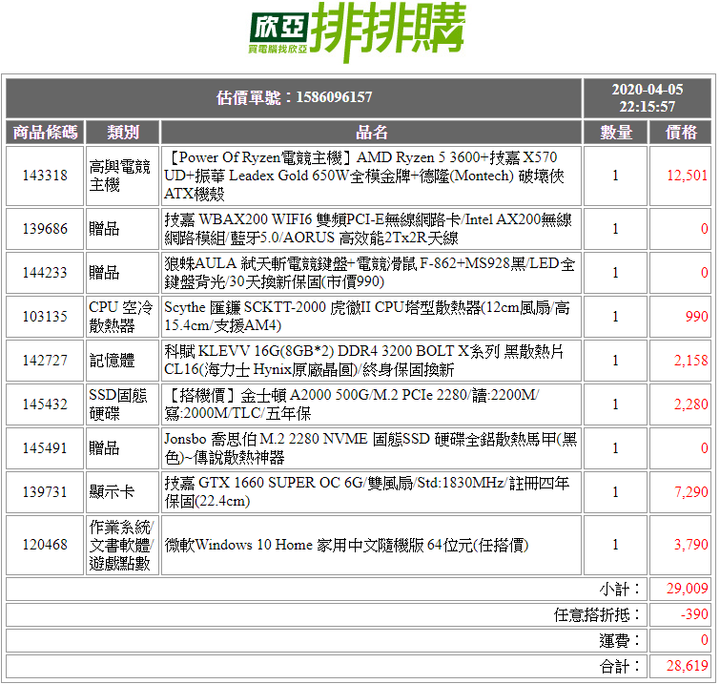Viewport: 720px width, 684px height.
Task: Click the 運費 label
Action: pyautogui.click(x=620, y=640)
